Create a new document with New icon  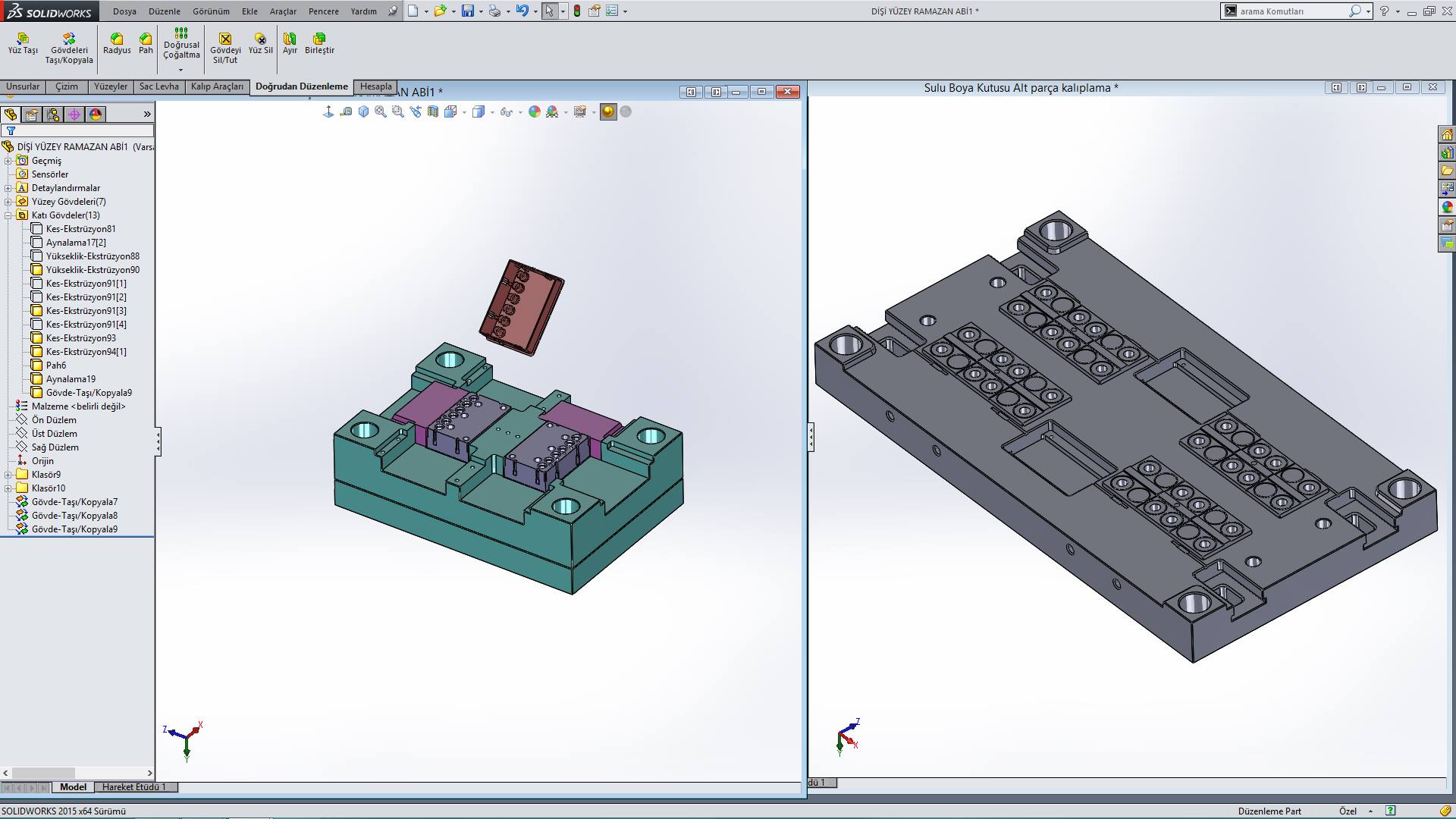(413, 11)
